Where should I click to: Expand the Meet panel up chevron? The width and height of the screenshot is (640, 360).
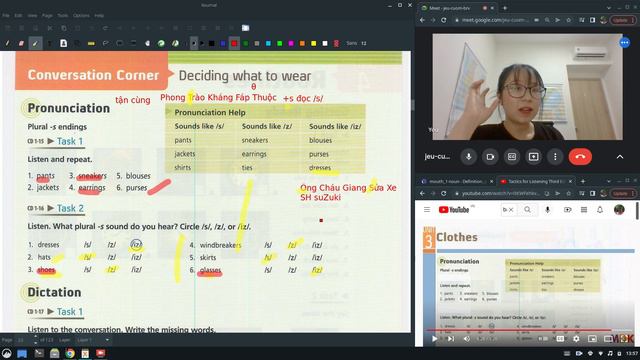[620, 157]
